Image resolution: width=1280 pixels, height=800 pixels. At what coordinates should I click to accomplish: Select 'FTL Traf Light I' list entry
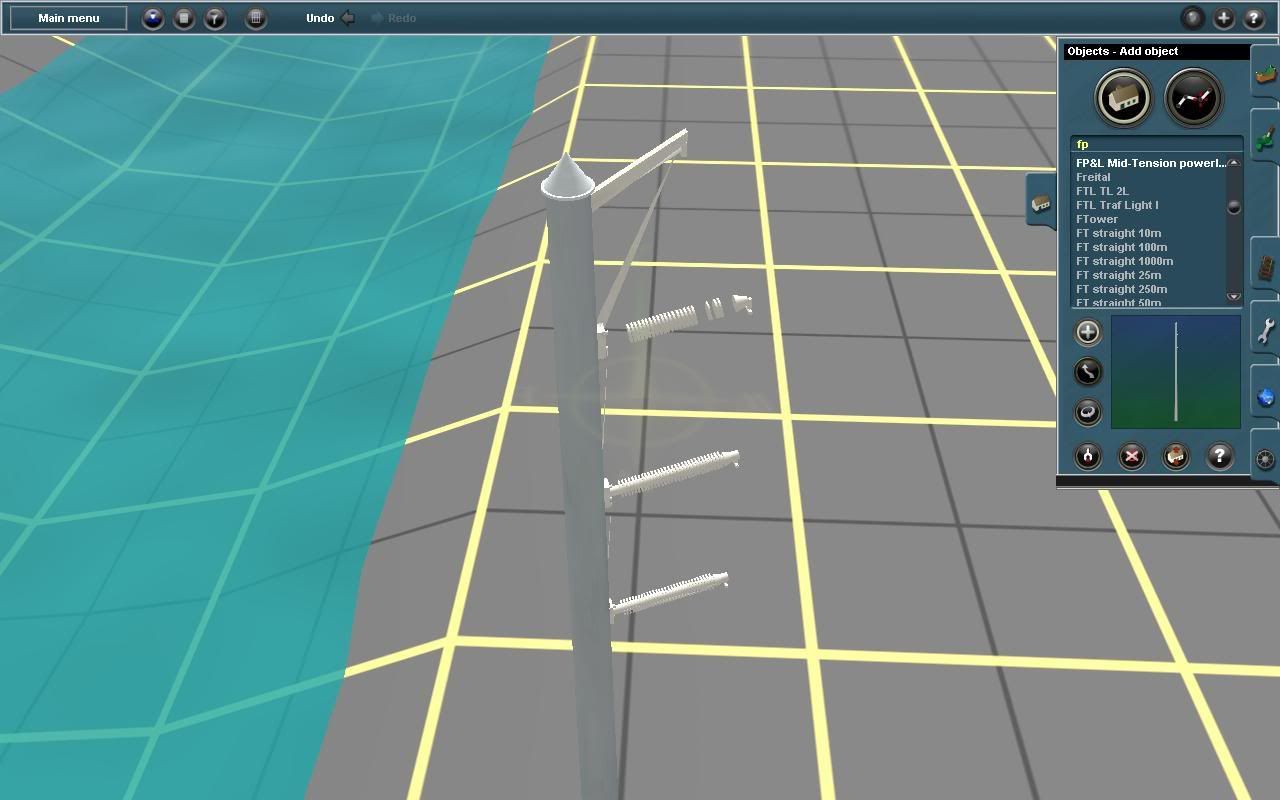tap(1117, 205)
